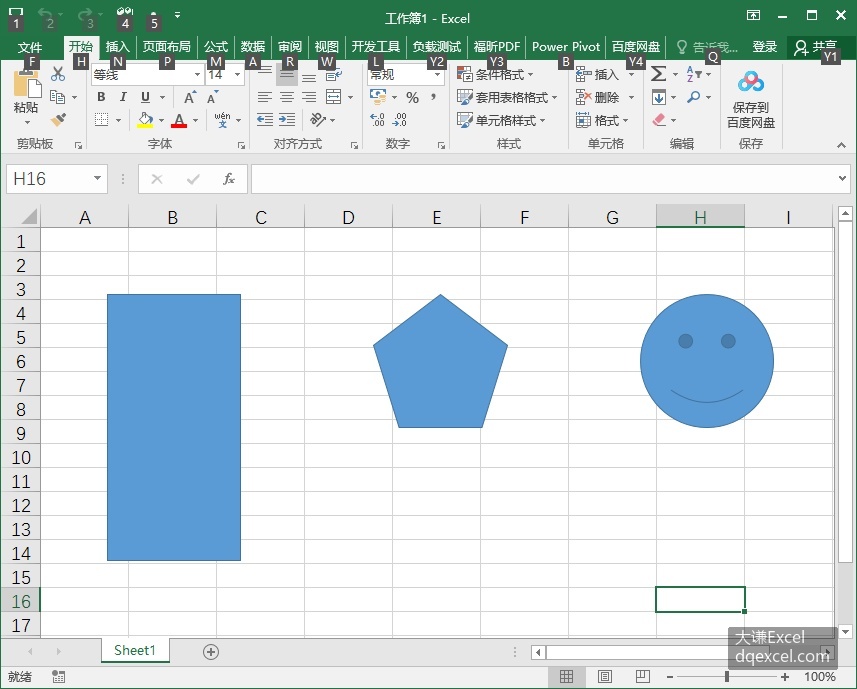Select the blue pentagon shape
The width and height of the screenshot is (857, 689).
tap(441, 361)
